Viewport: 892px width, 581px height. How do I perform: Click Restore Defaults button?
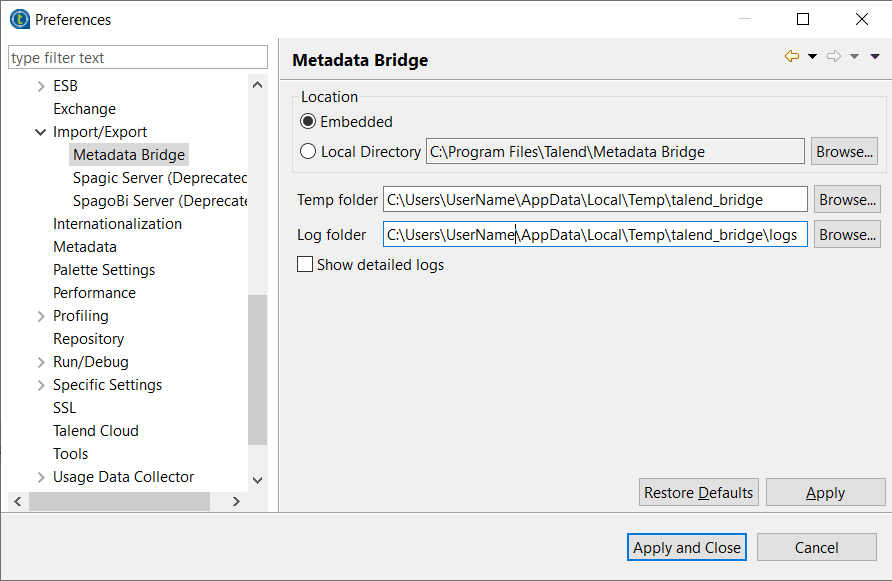tap(699, 493)
